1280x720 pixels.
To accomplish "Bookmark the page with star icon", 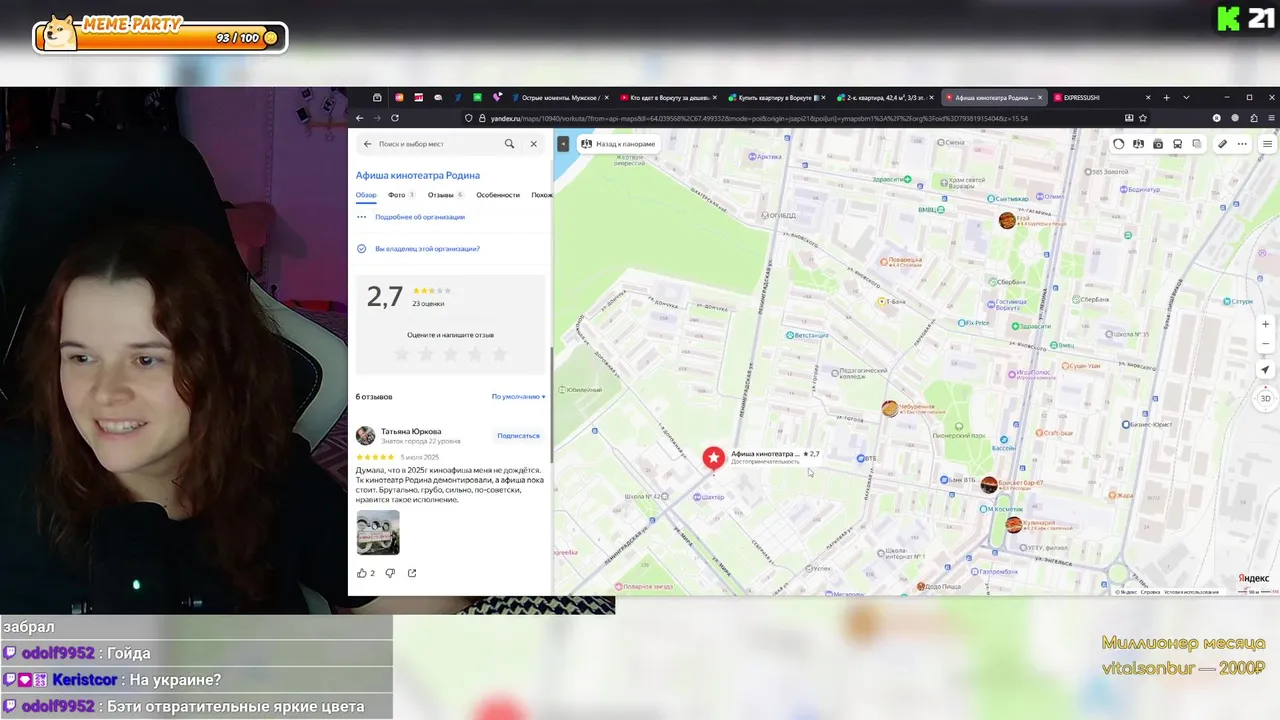I will pos(1143,118).
